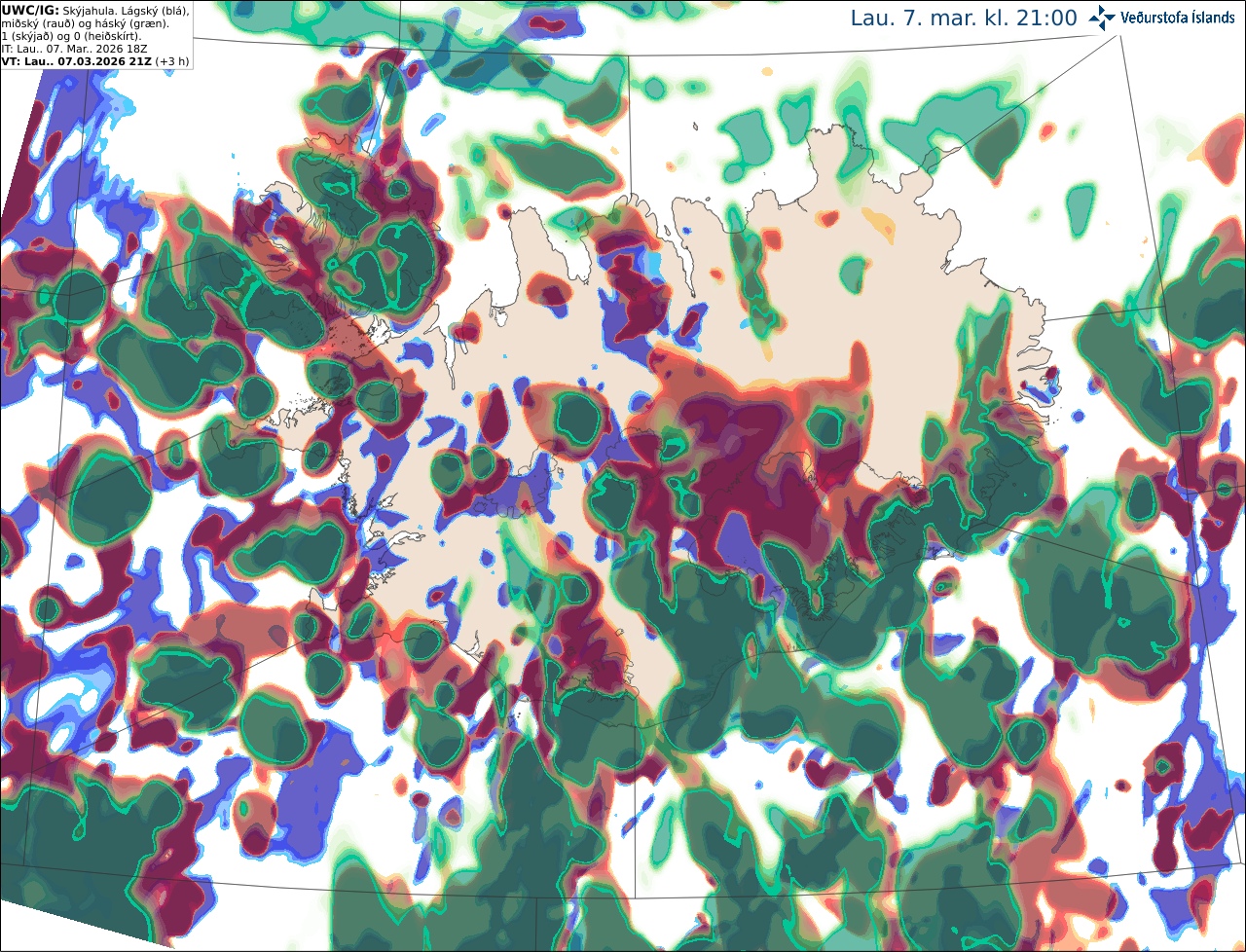Click the "Lau. 7. mar. kl. 21:00" timestamp

(x=964, y=18)
